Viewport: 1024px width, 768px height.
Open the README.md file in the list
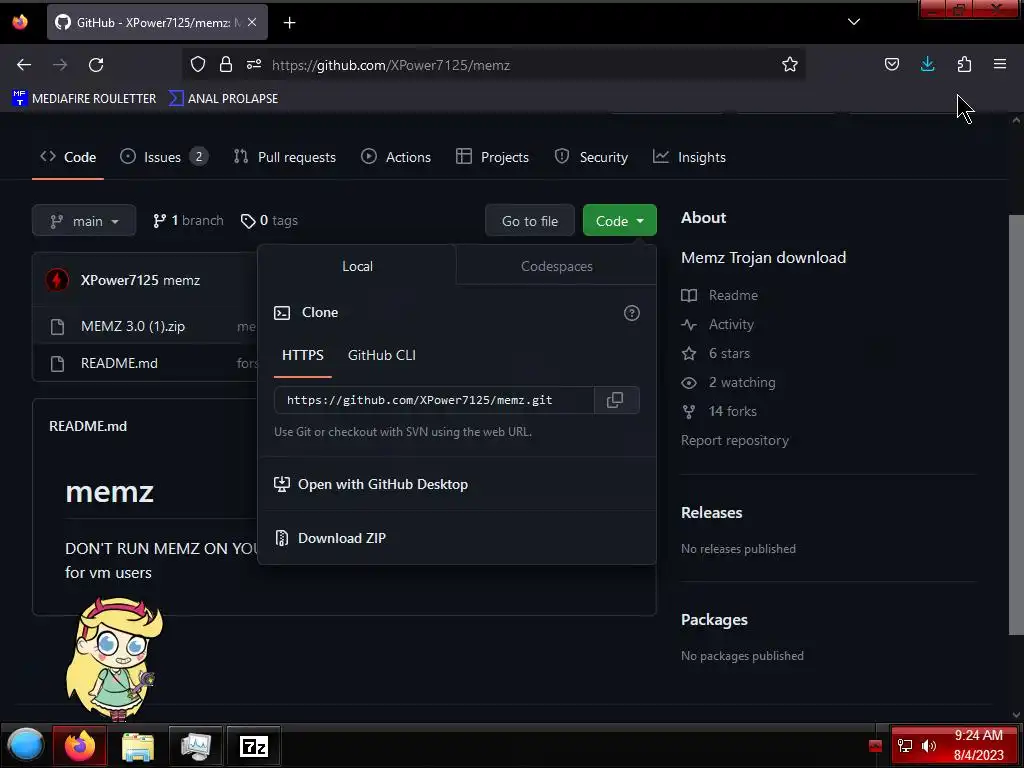pyautogui.click(x=119, y=363)
